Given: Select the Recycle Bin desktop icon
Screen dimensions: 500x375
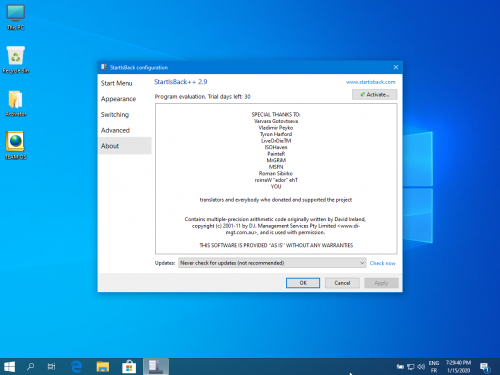Looking at the screenshot, I should [x=16, y=60].
